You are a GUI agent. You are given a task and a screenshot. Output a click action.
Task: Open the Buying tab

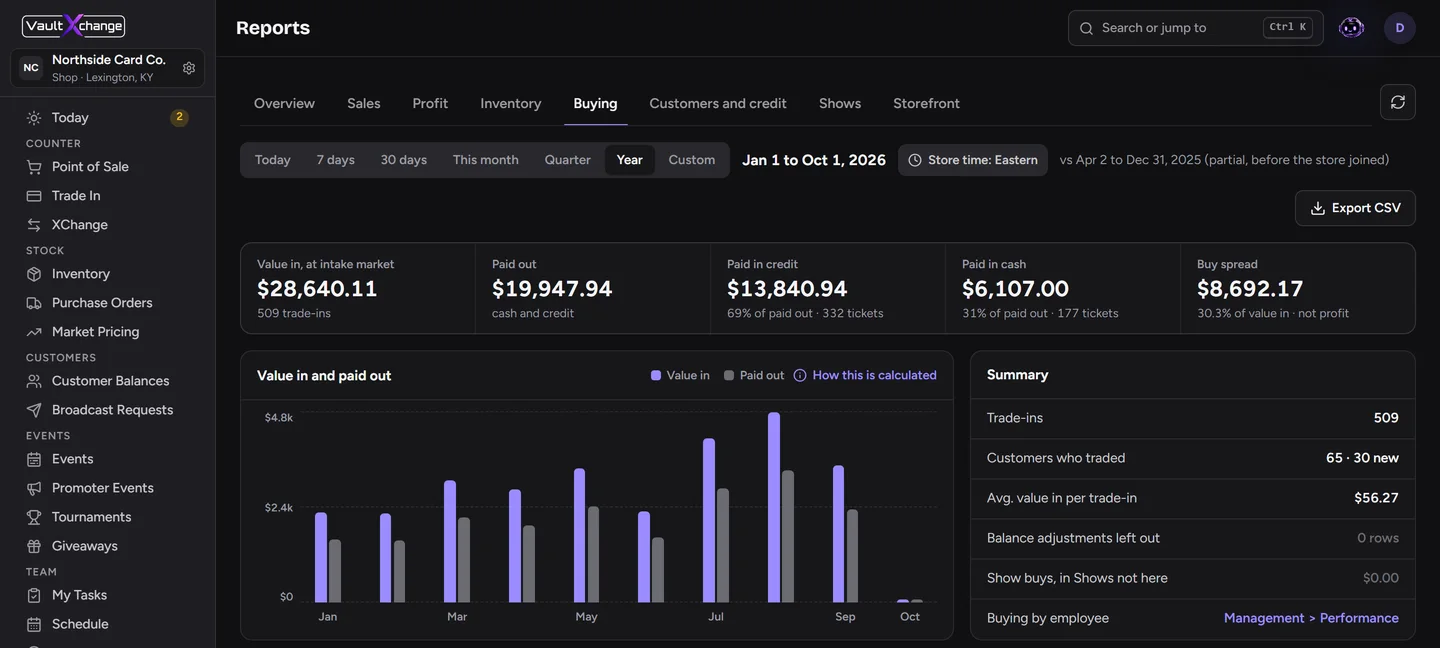tap(596, 104)
